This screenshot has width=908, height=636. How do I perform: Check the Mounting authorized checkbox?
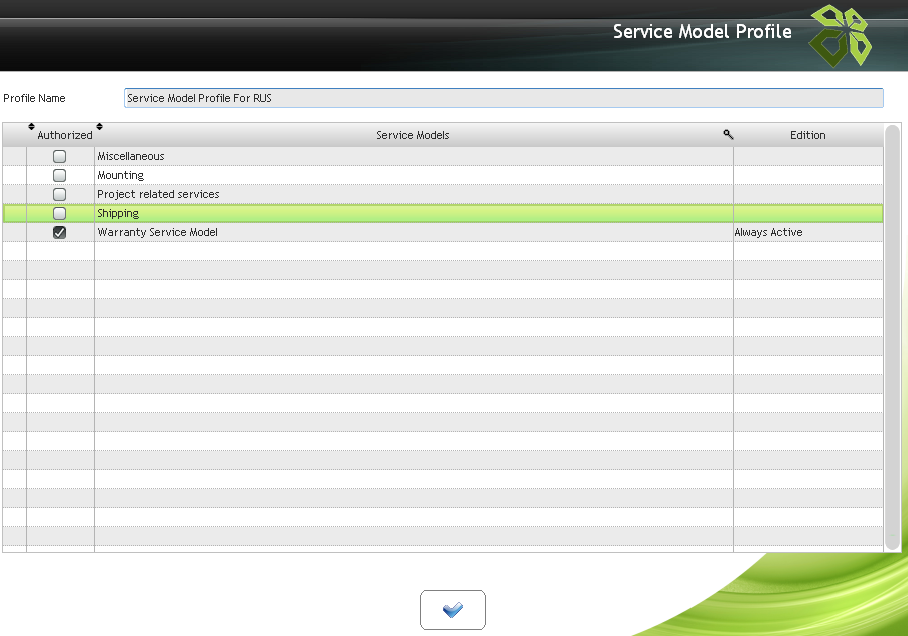[60, 175]
